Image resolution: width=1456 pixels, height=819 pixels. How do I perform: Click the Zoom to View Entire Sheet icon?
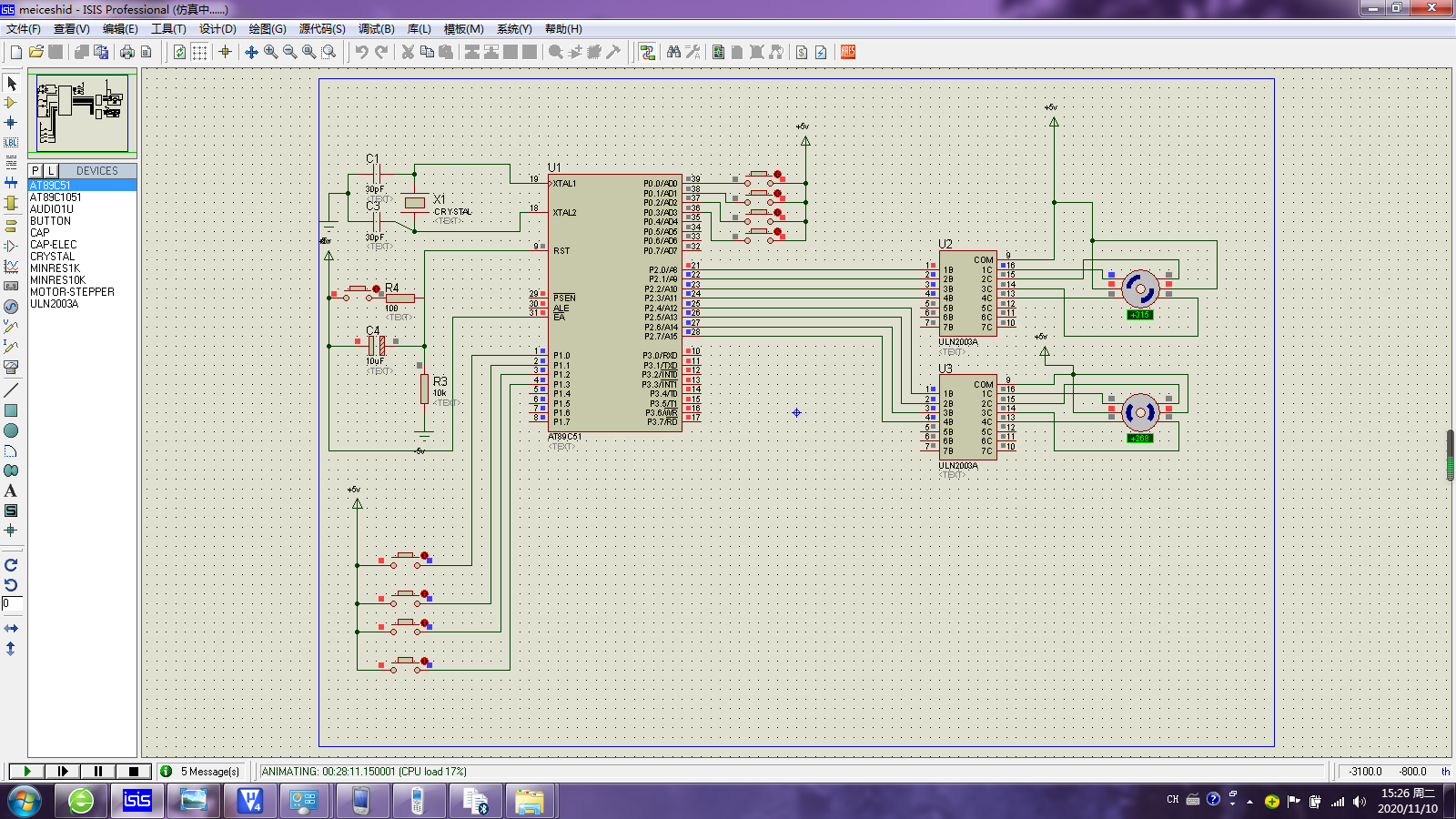tap(309, 52)
